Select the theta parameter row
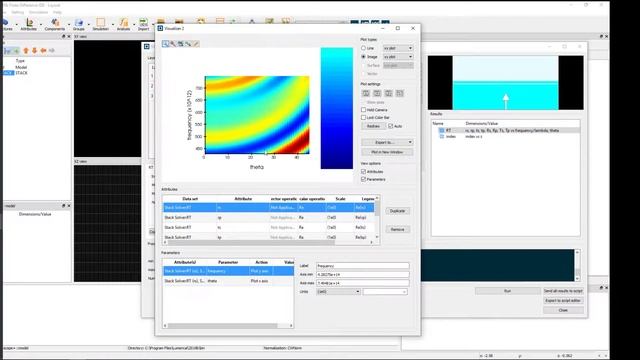 [228, 281]
